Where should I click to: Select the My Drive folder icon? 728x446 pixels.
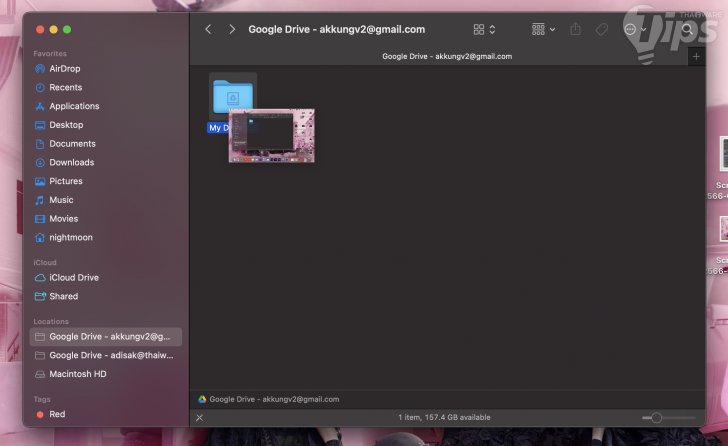coord(233,96)
